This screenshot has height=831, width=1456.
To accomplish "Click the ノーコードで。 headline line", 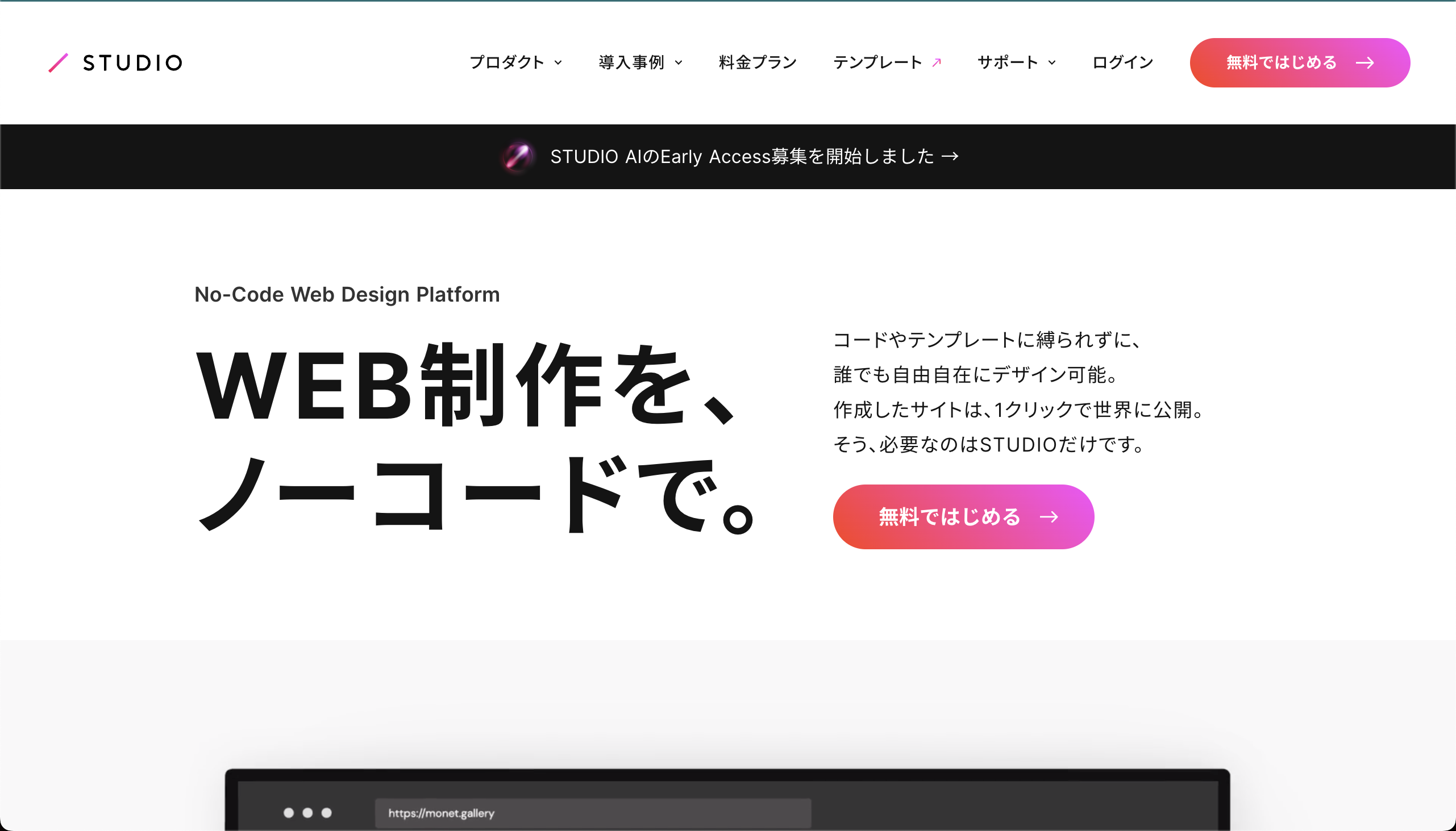I will [x=476, y=494].
